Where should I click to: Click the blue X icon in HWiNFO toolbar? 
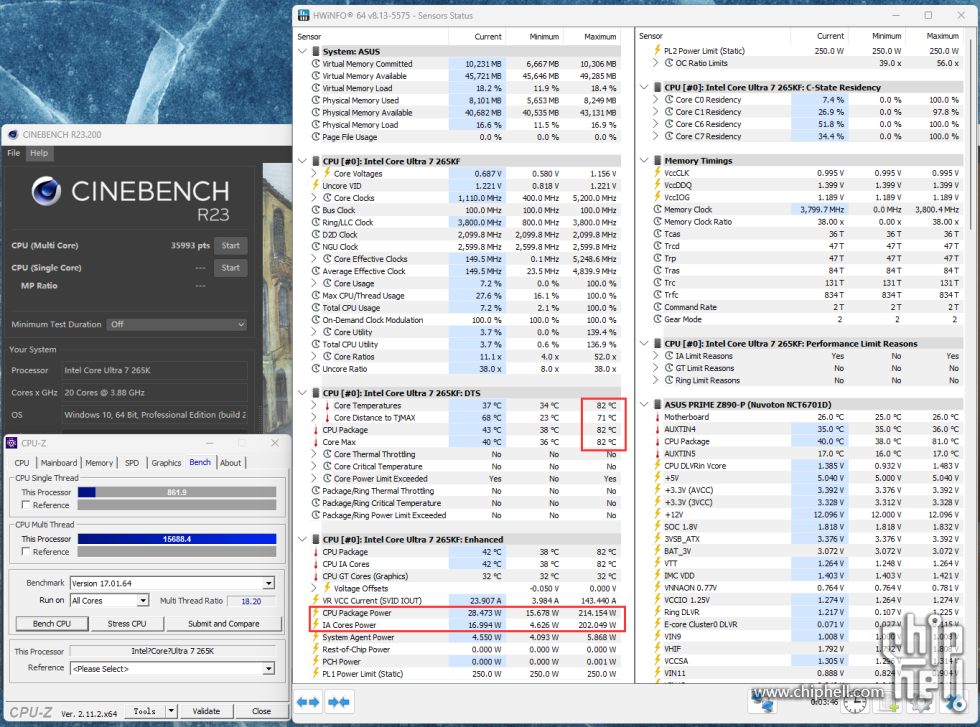coord(955,703)
